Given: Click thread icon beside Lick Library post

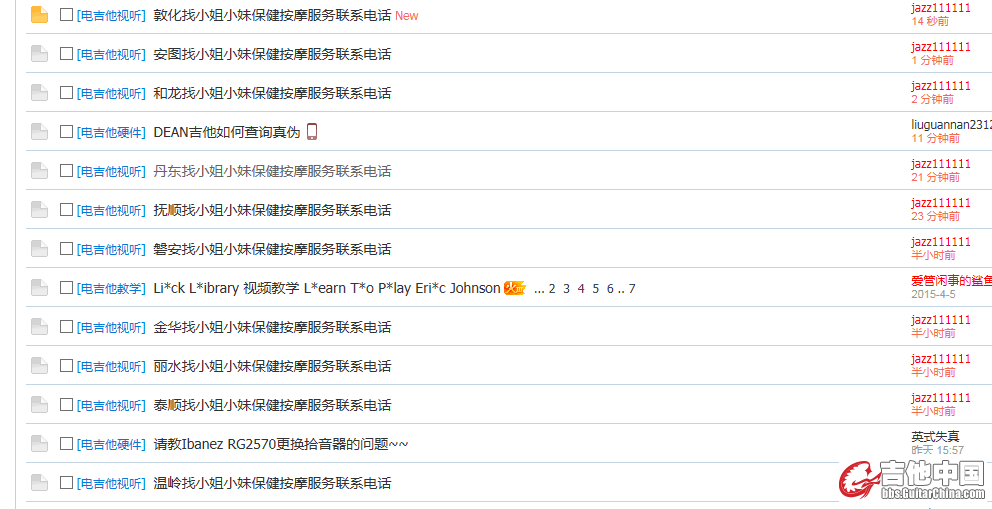Looking at the screenshot, I should 39,288.
